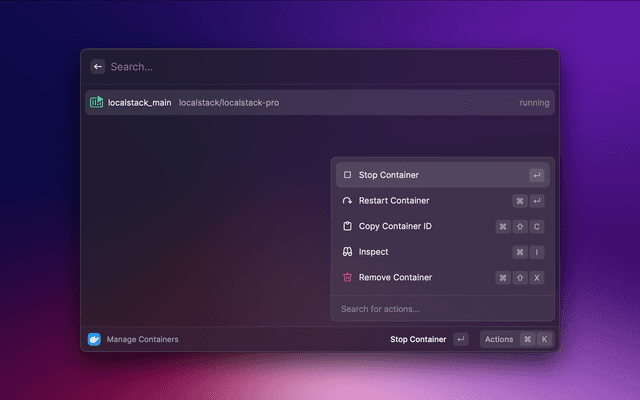Click the square stop icon in action menu
This screenshot has width=640, height=400.
point(347,175)
